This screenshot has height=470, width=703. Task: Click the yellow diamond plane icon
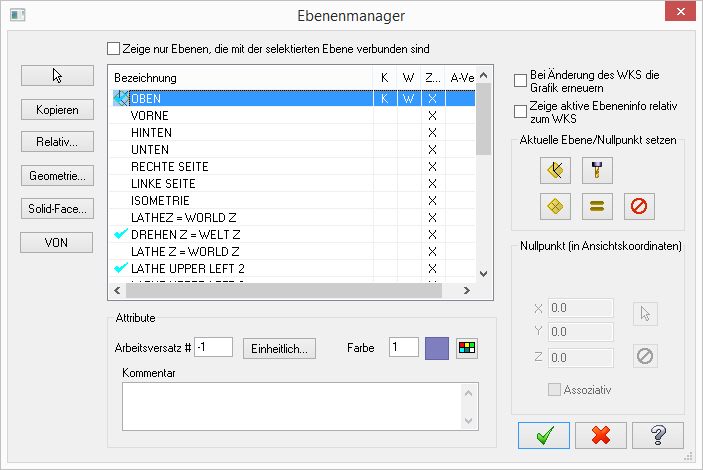coord(554,207)
